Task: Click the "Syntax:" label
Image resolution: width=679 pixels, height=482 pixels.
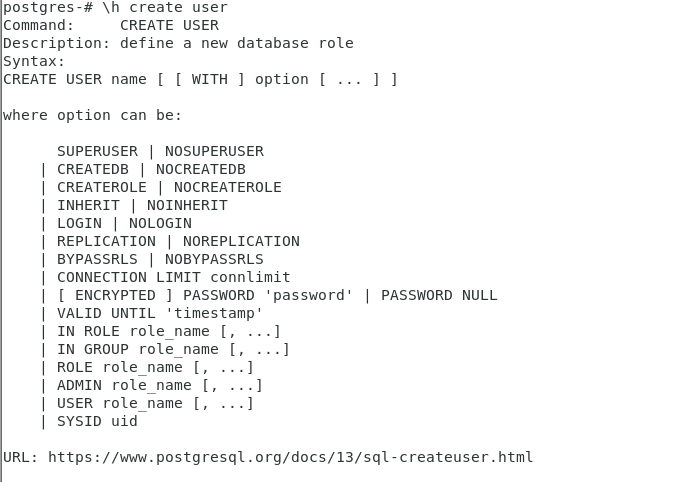Action: [x=34, y=61]
